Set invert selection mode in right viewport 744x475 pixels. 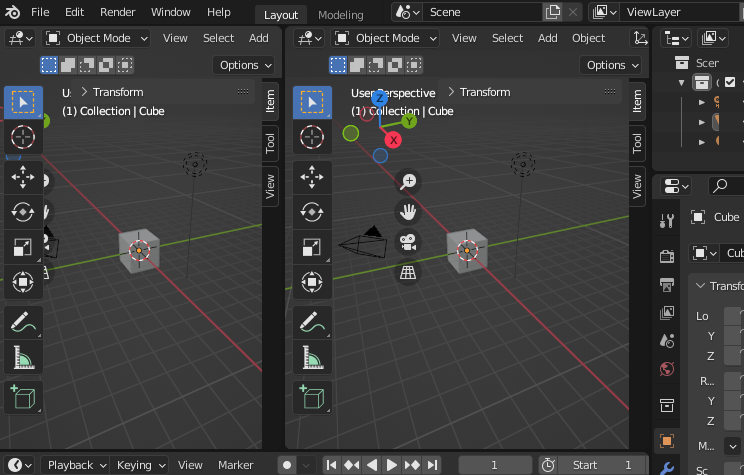(x=395, y=65)
